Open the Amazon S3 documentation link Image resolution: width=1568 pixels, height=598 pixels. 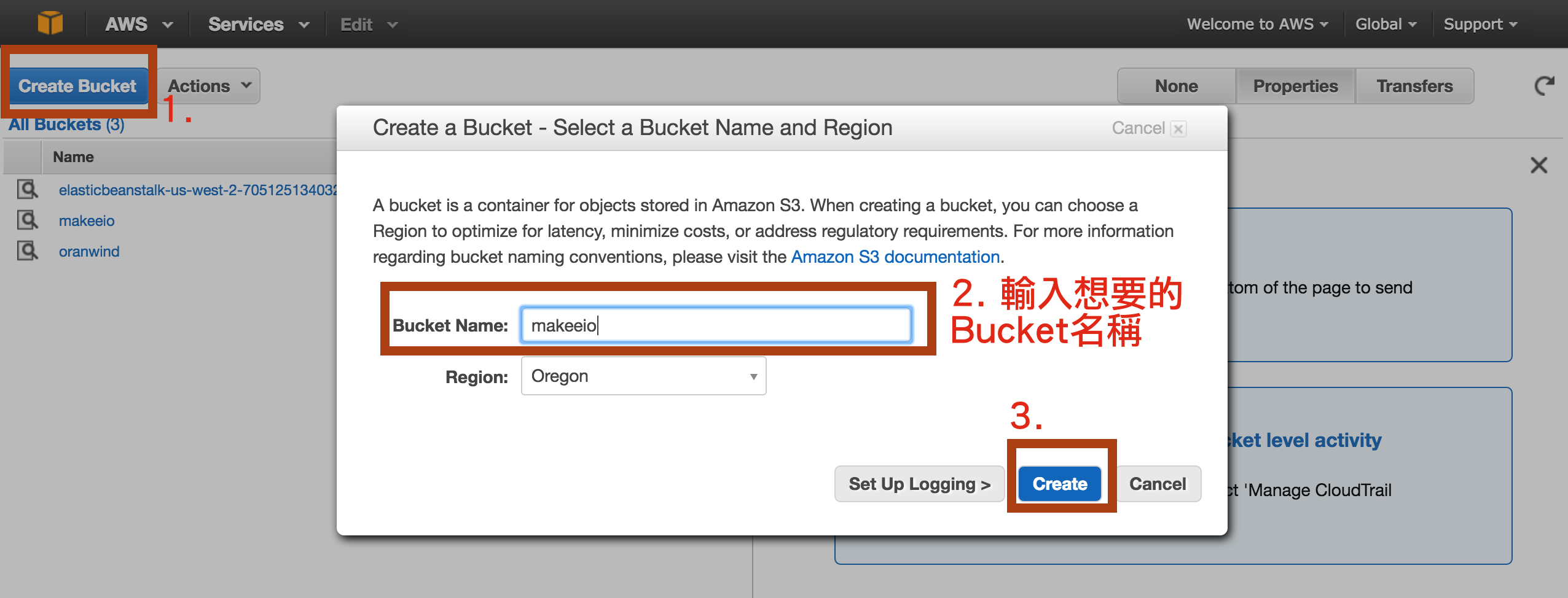[x=895, y=257]
